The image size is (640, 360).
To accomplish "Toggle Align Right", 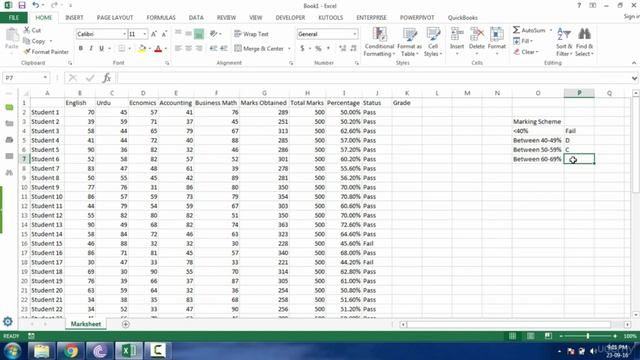I will [199, 49].
